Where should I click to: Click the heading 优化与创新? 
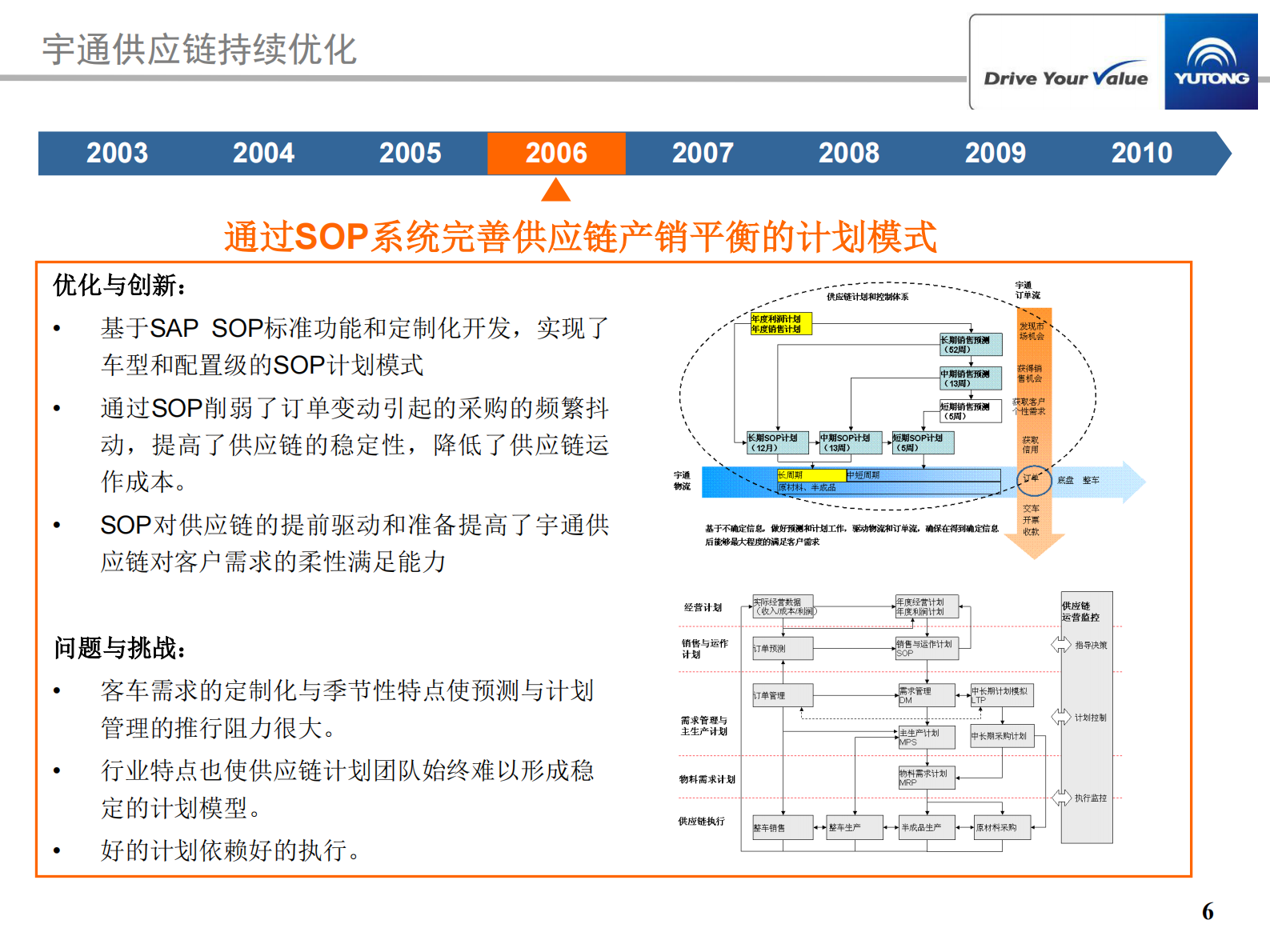(120, 285)
